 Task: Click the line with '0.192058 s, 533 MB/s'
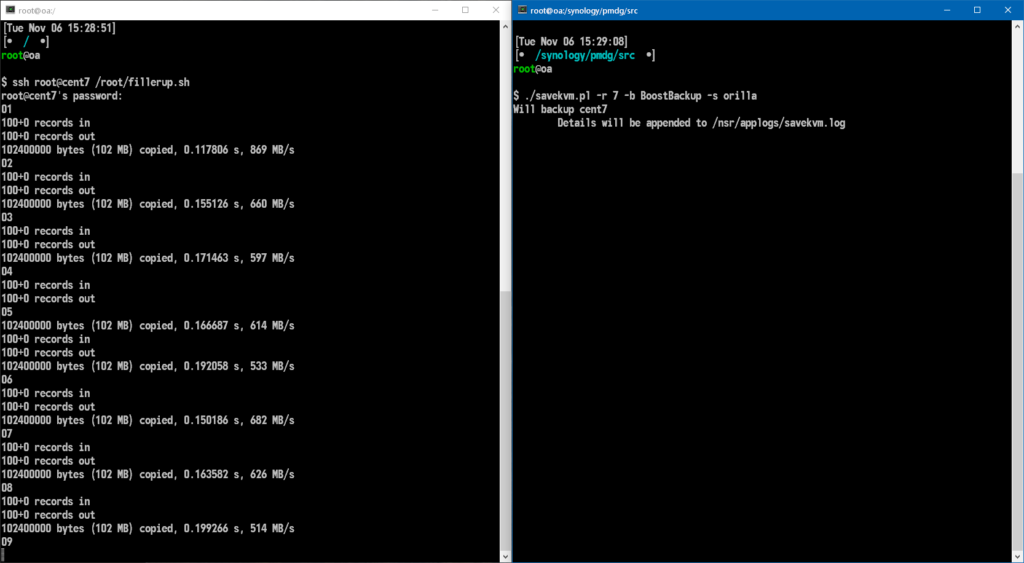(148, 366)
